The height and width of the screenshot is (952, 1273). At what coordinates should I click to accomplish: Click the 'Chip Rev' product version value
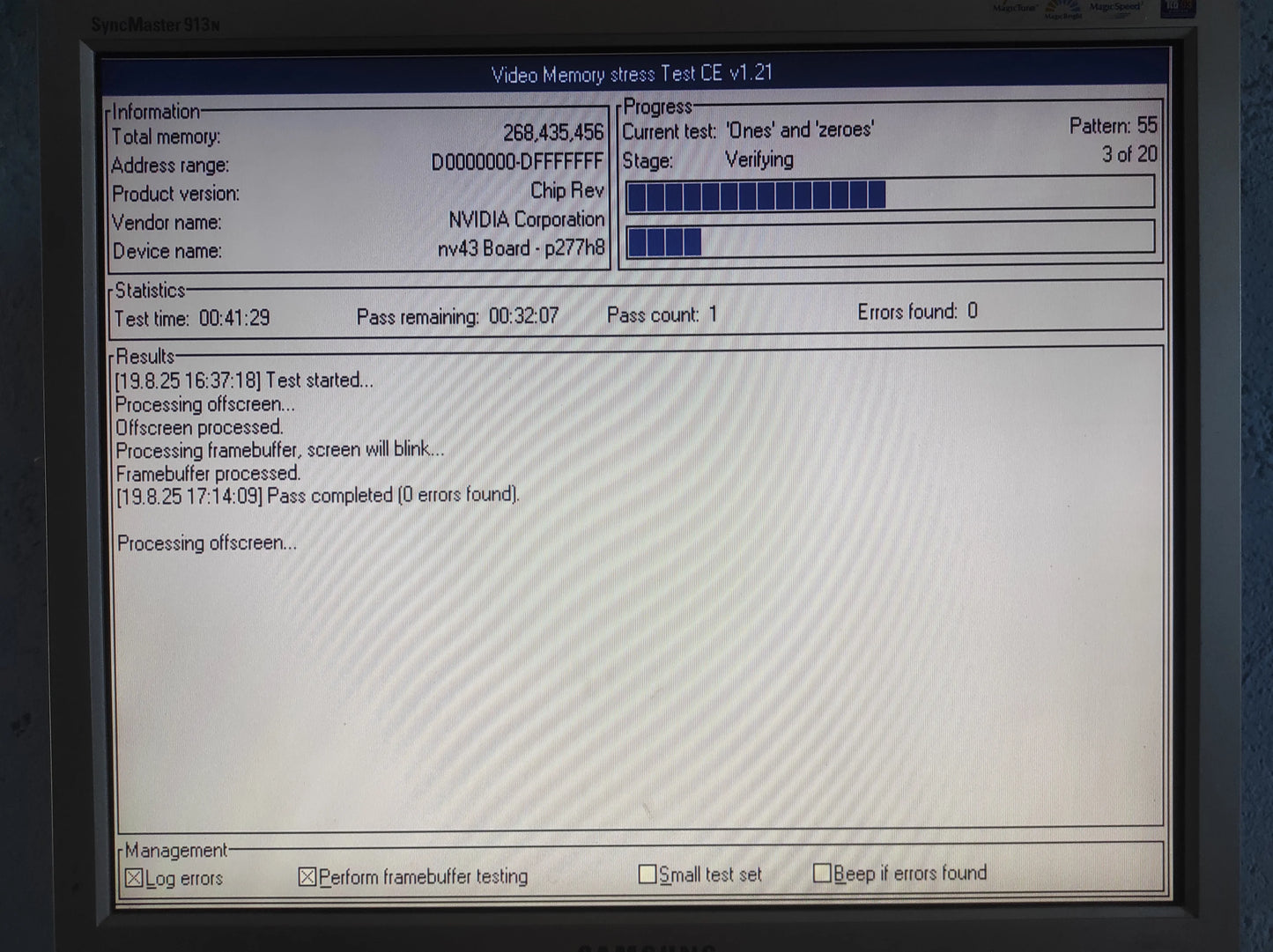coord(567,191)
